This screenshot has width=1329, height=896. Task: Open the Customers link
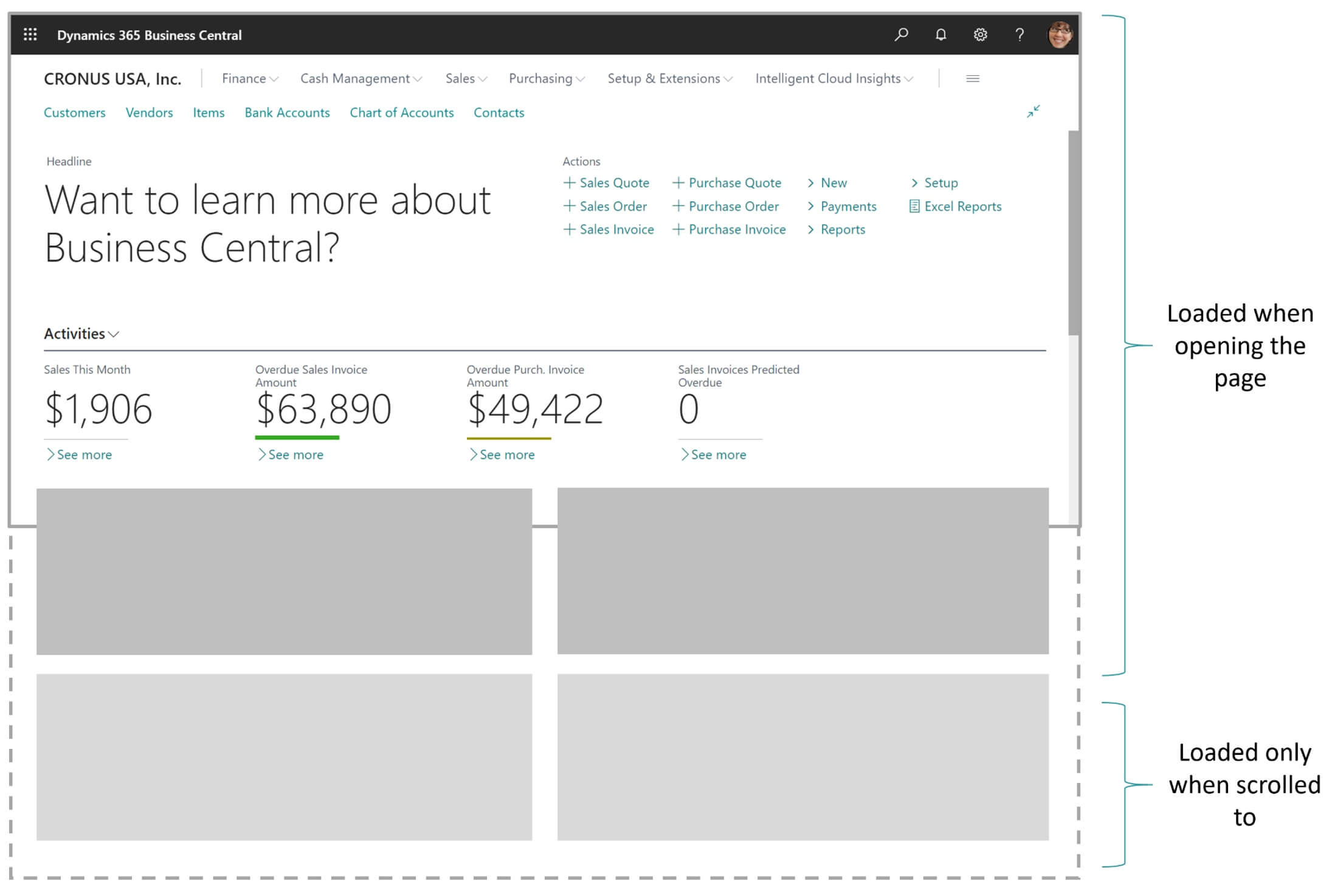(x=75, y=112)
